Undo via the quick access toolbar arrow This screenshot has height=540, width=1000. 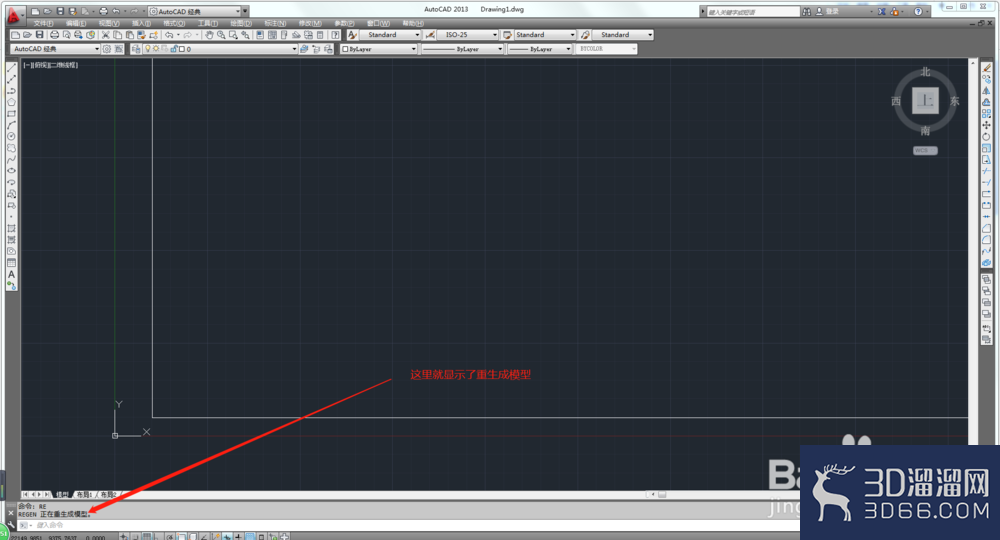coord(116,11)
